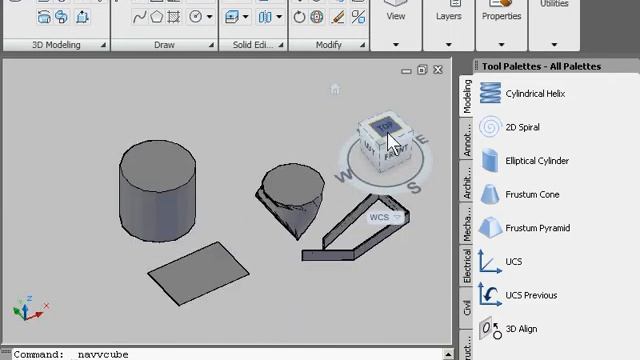The height and width of the screenshot is (360, 640).
Task: Expand the 3D Modeling panel
Action: click(x=103, y=45)
